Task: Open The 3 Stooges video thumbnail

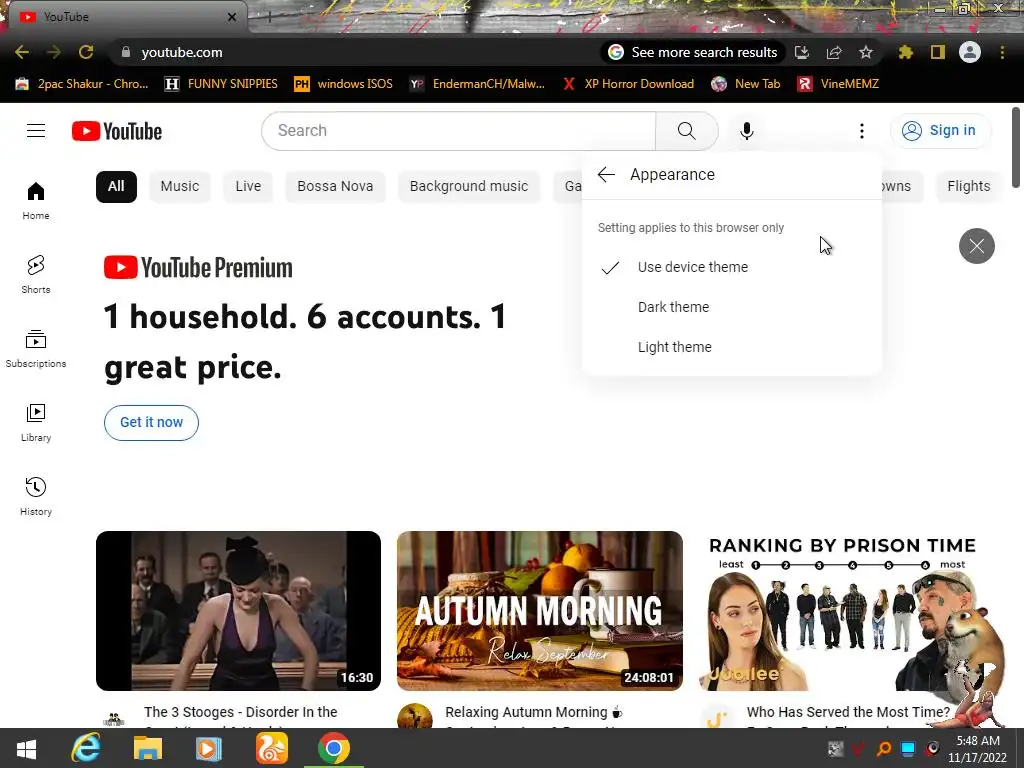Action: (238, 611)
